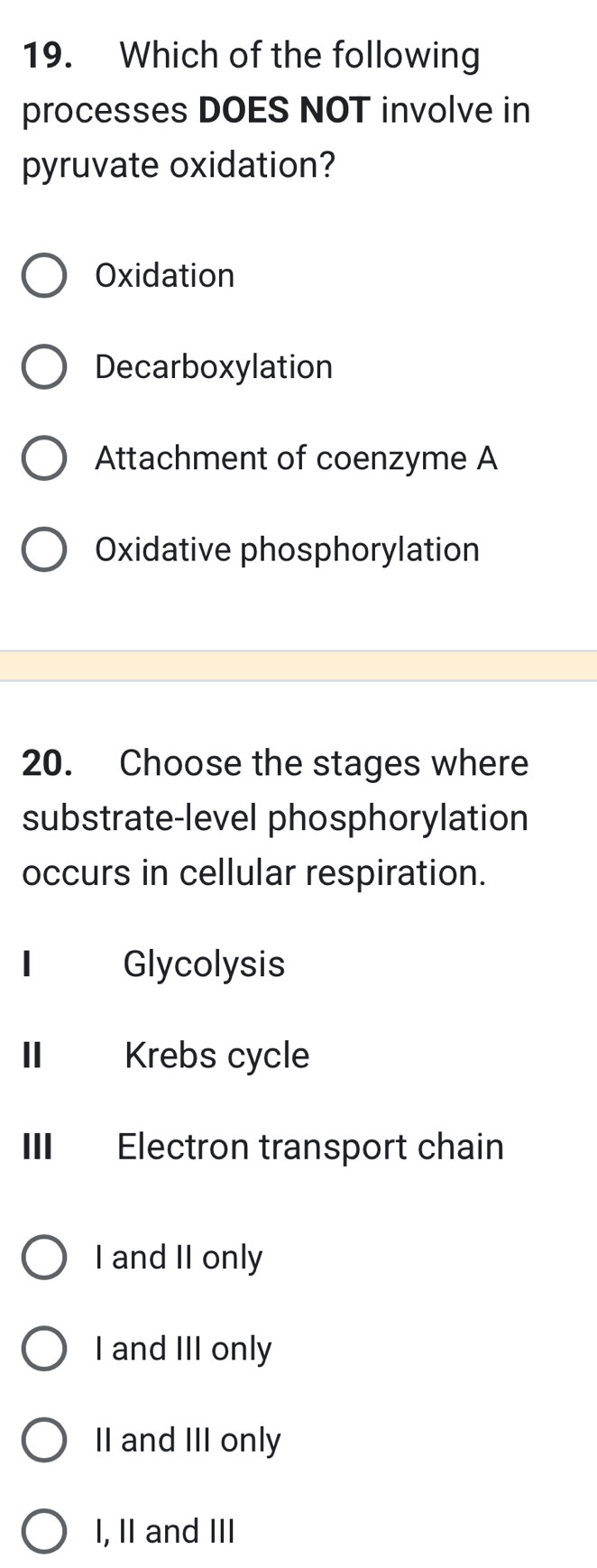Click the Decarboxylation answer text
597x1568 pixels.
[x=212, y=367]
